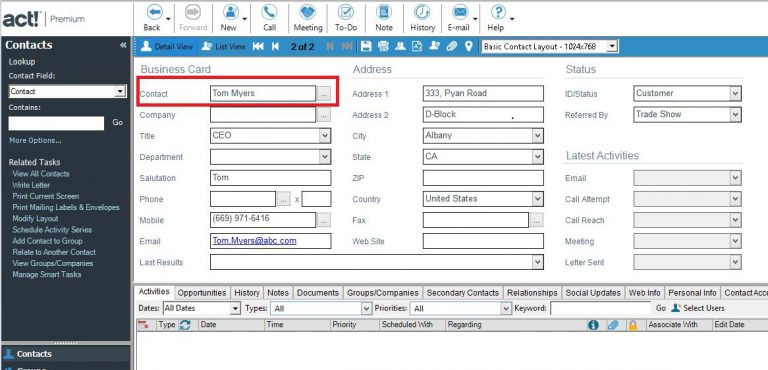Switch to List View
This screenshot has width=768, height=370.
pyautogui.click(x=223, y=47)
